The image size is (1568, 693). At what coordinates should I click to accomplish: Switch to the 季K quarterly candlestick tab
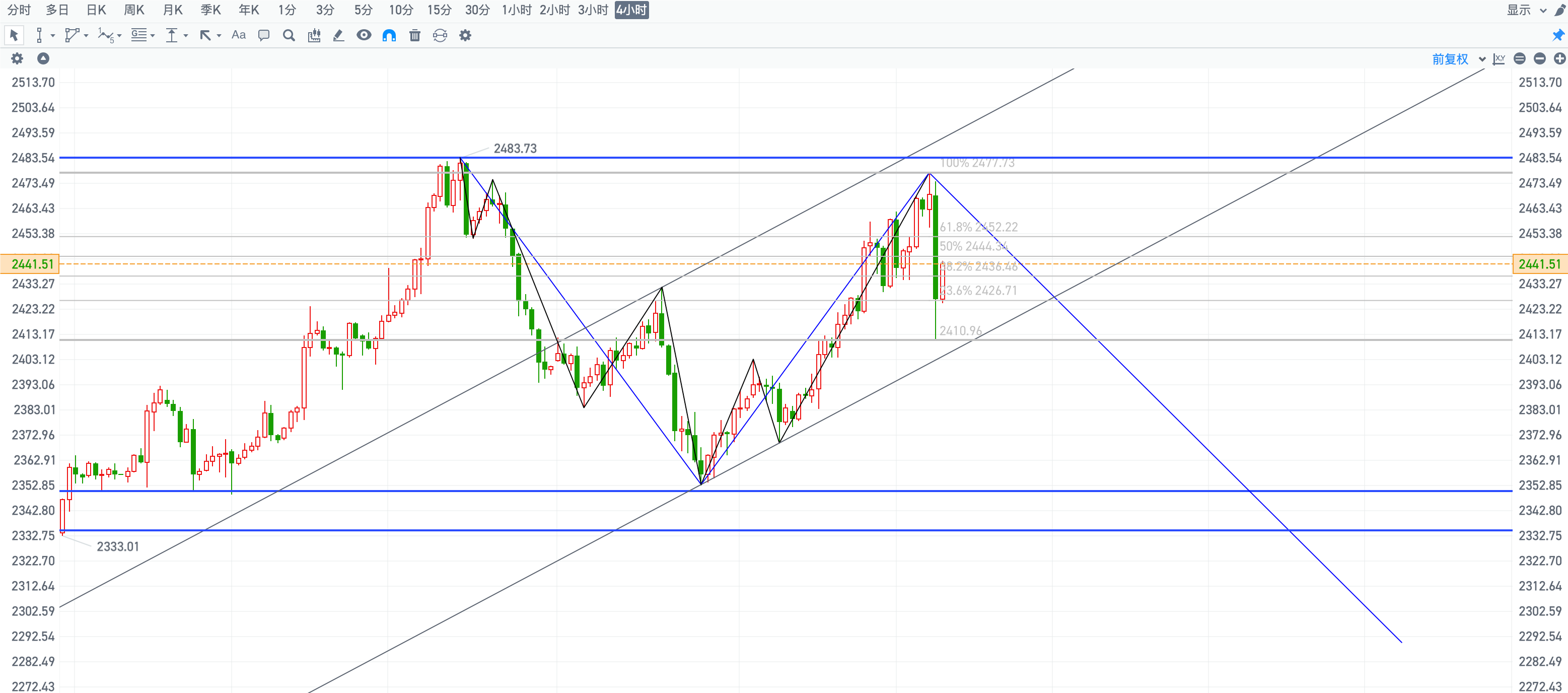click(210, 10)
